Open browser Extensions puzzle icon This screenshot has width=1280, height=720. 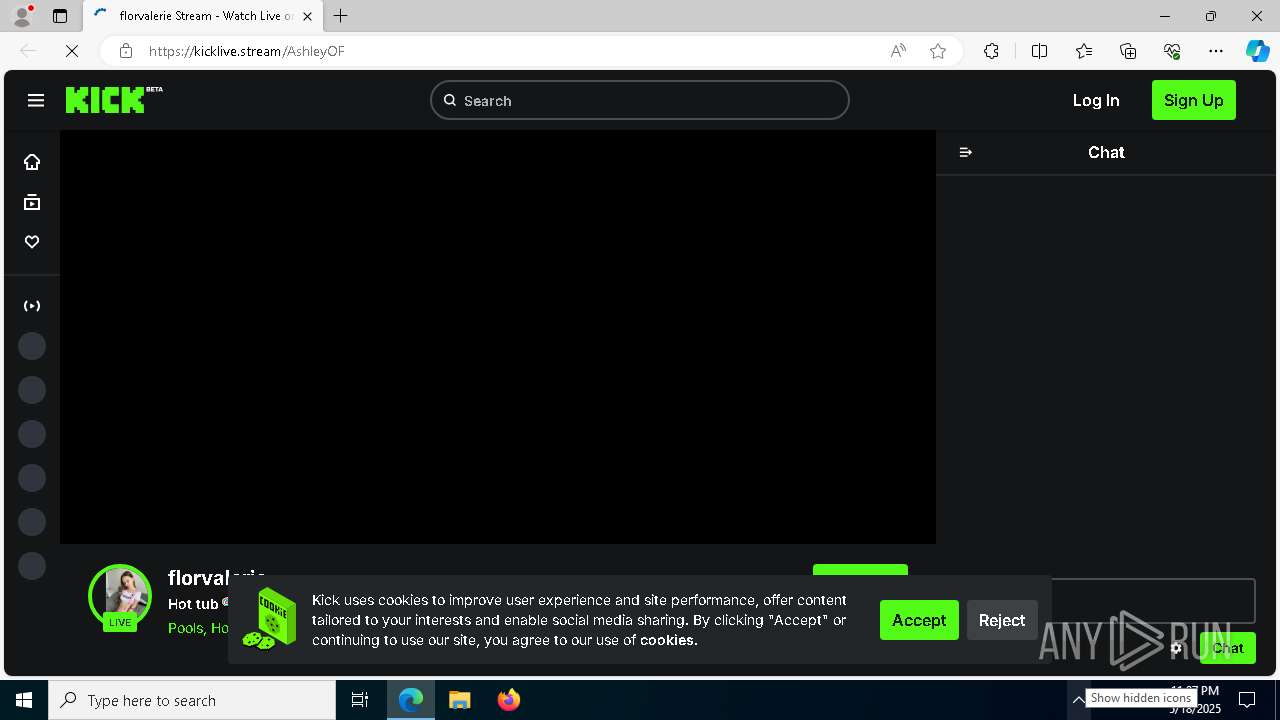991,51
